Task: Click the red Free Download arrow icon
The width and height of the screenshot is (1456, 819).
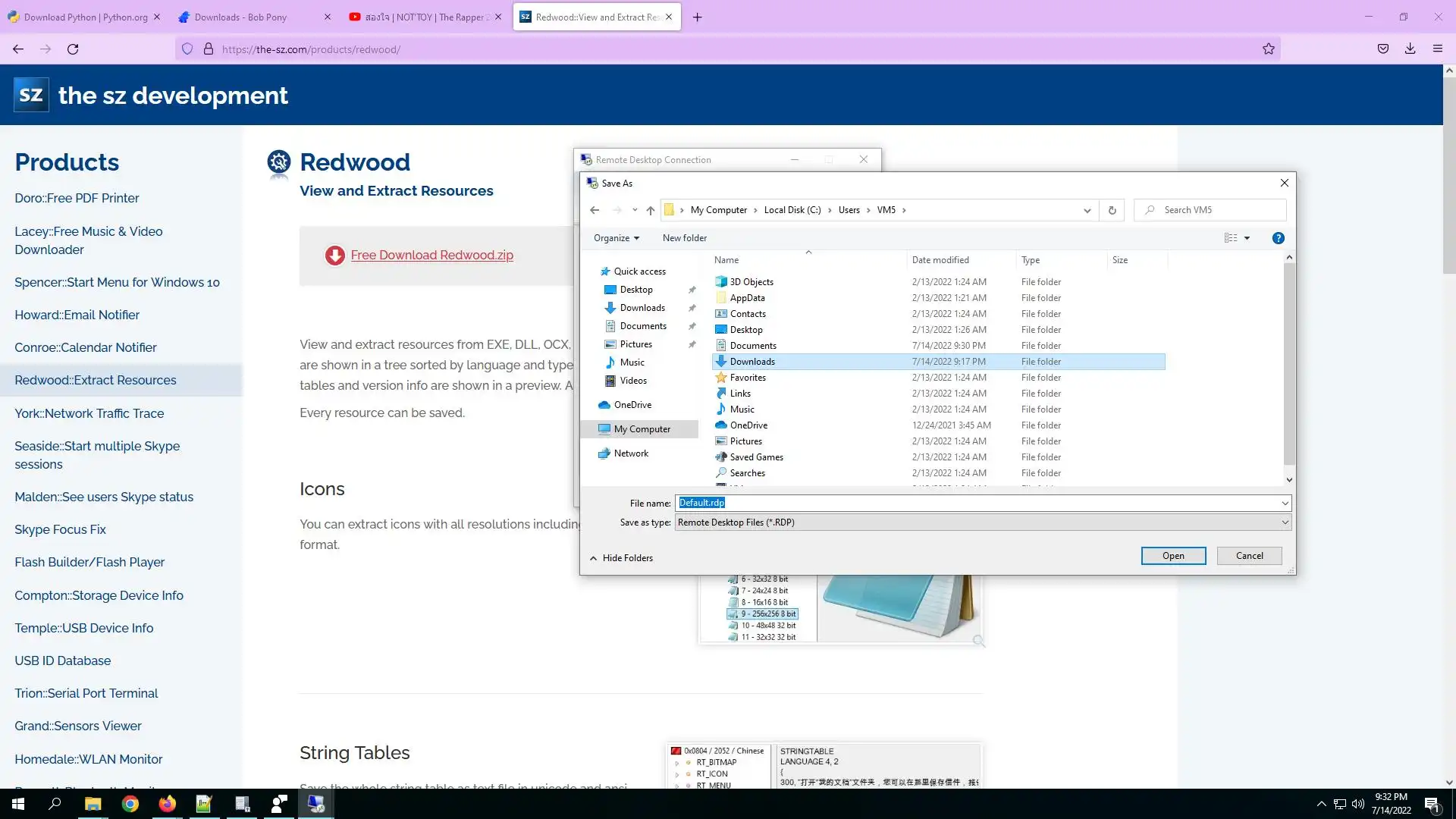Action: [334, 256]
